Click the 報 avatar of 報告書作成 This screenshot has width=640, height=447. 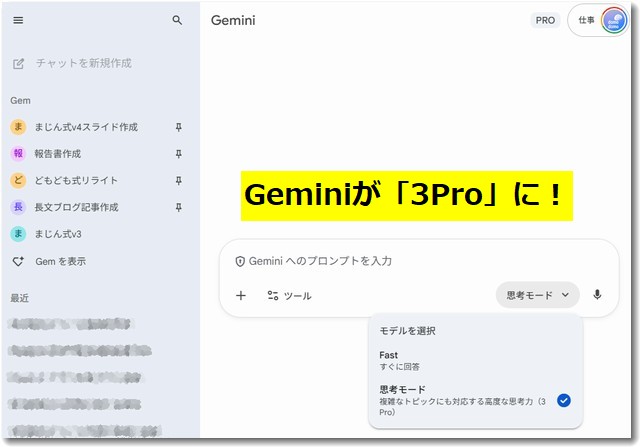[x=18, y=153]
